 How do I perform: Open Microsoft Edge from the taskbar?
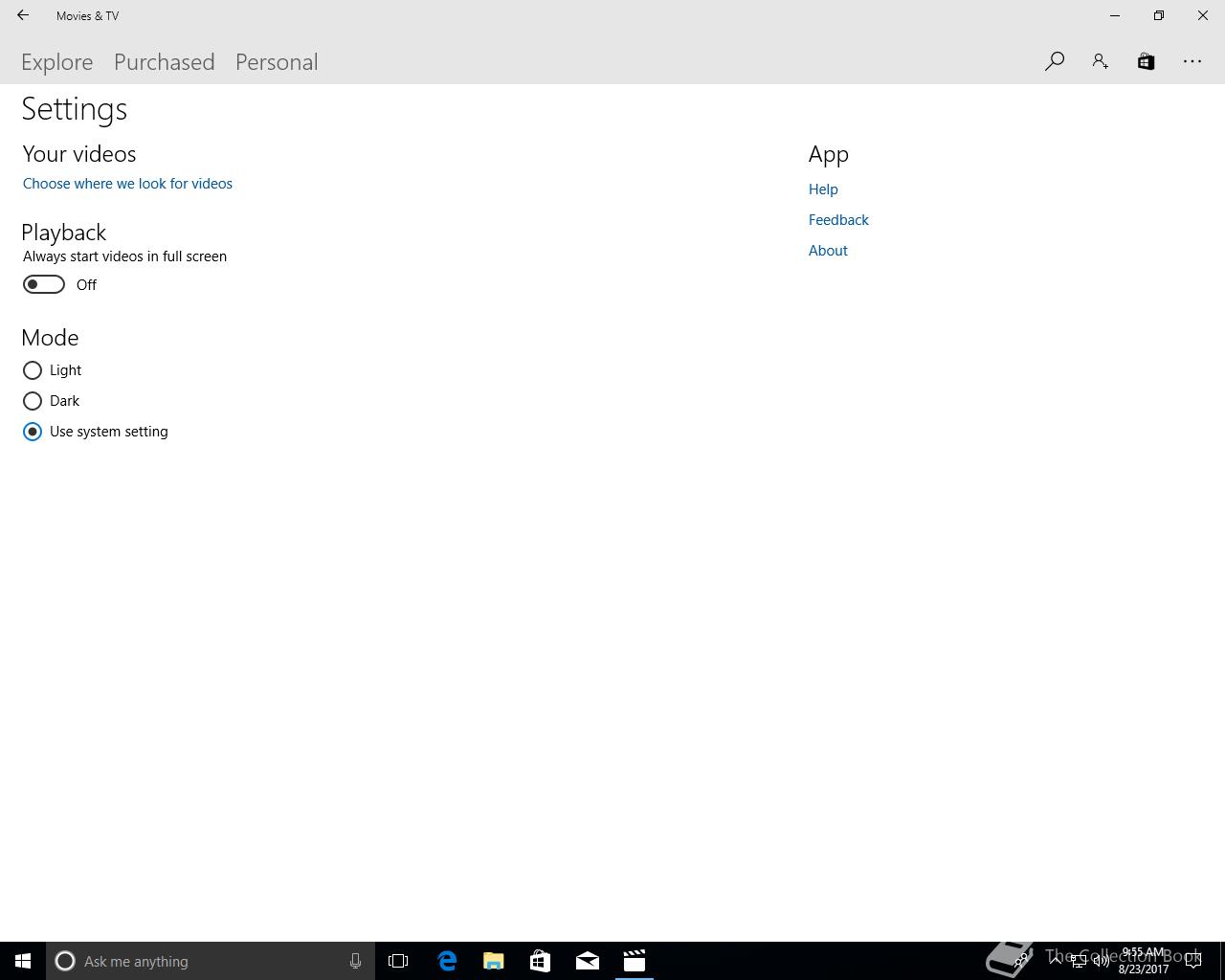447,961
